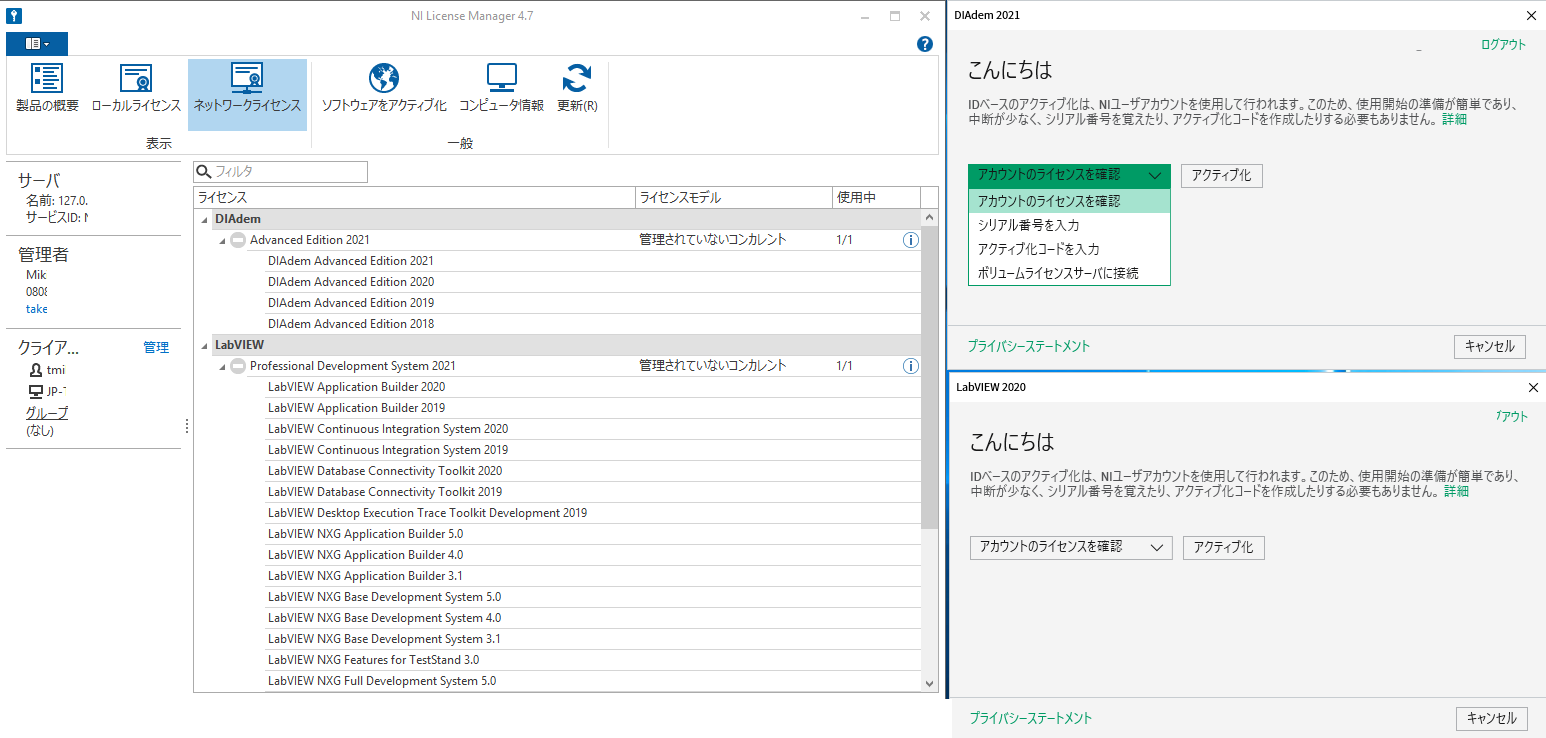This screenshot has width=1546, height=738.
Task: Choose アクティブ化コードを入力 option
Action: click(1069, 249)
